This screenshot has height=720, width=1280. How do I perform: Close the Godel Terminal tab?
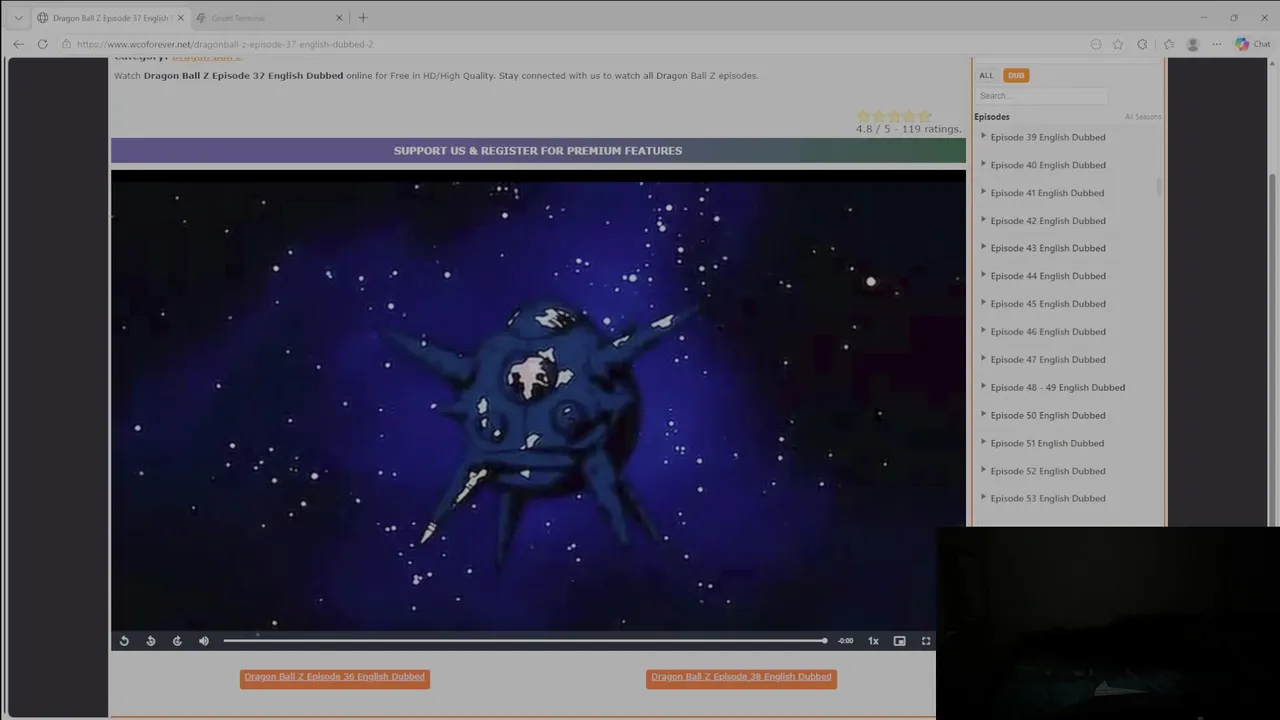[339, 18]
